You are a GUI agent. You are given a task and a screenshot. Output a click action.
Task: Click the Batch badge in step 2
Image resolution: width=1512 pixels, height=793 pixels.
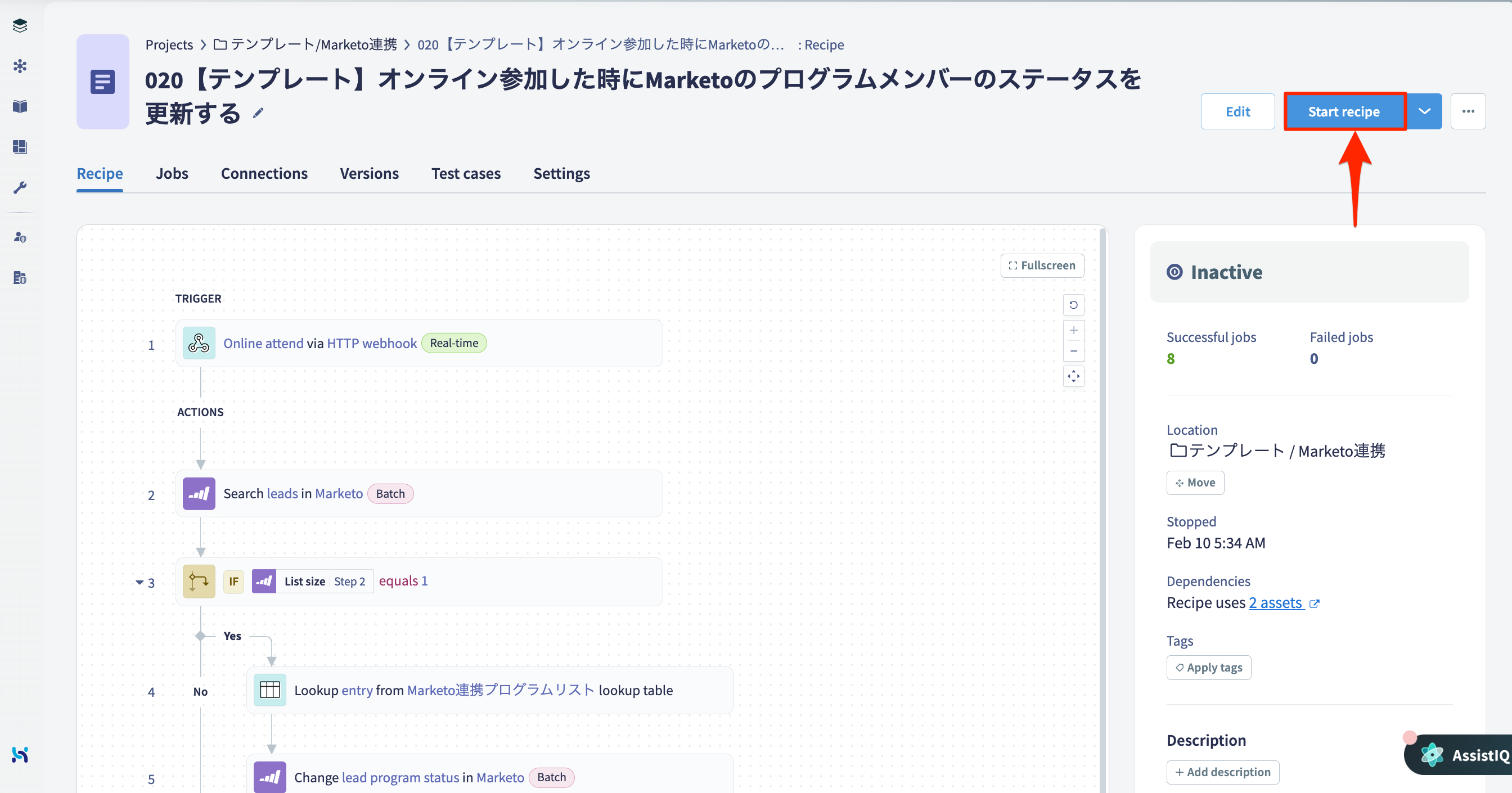point(390,494)
